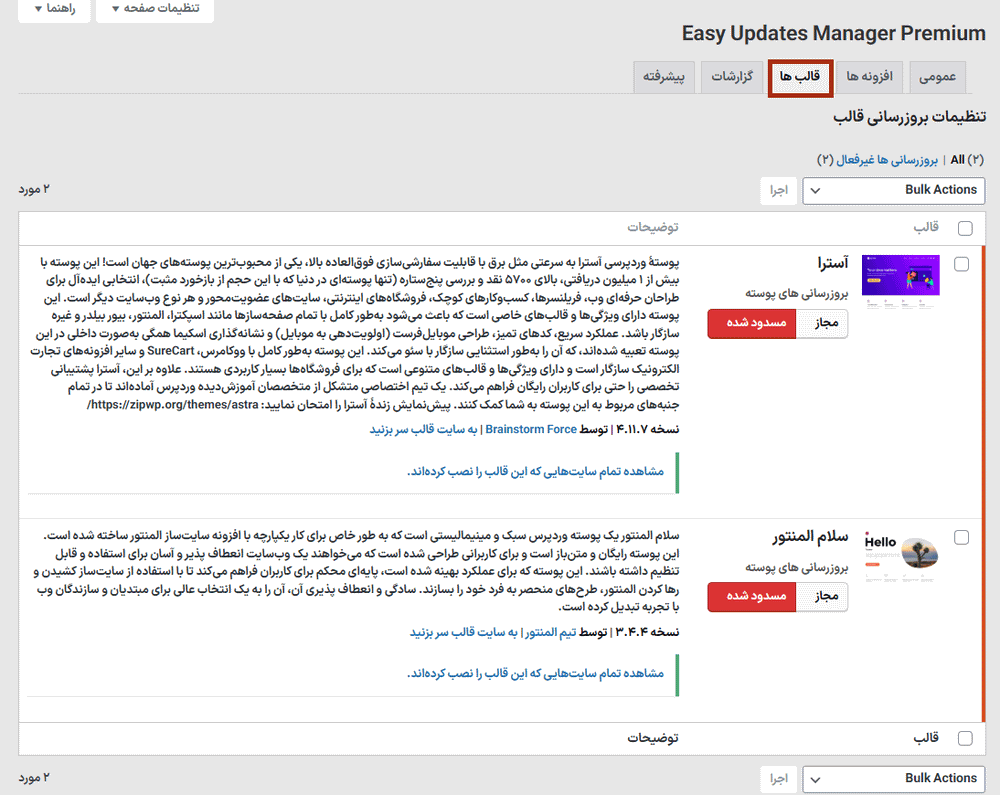View all sites with آسترا installed
The width and height of the screenshot is (1000, 795).
tap(536, 472)
